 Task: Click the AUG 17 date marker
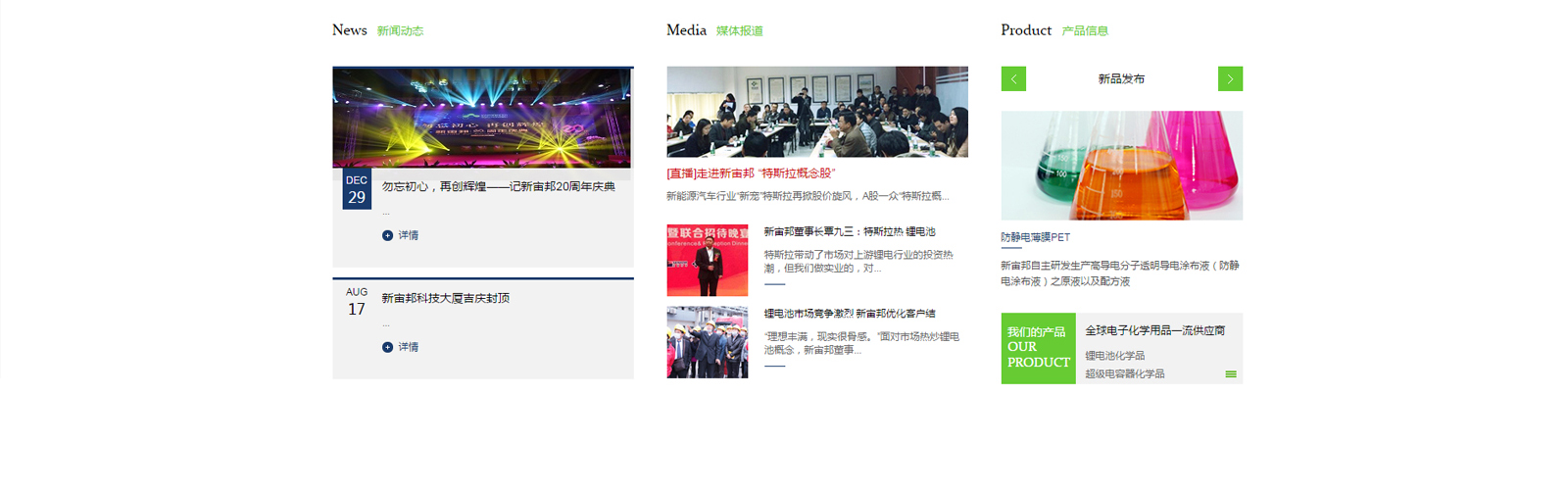357,302
